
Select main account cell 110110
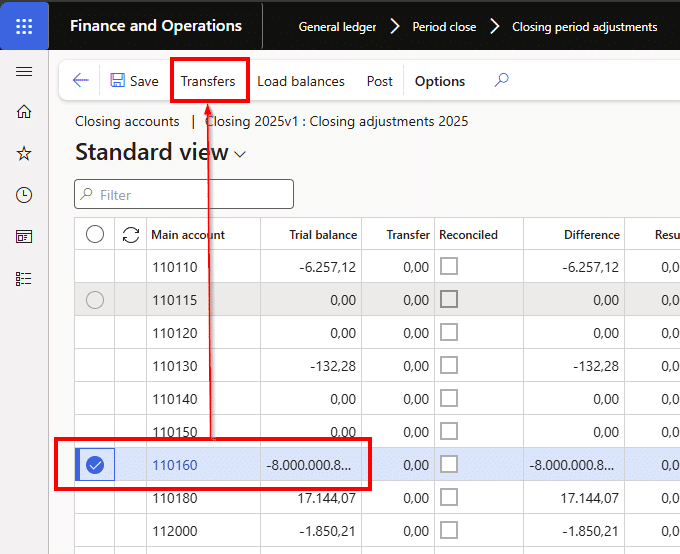(175, 267)
